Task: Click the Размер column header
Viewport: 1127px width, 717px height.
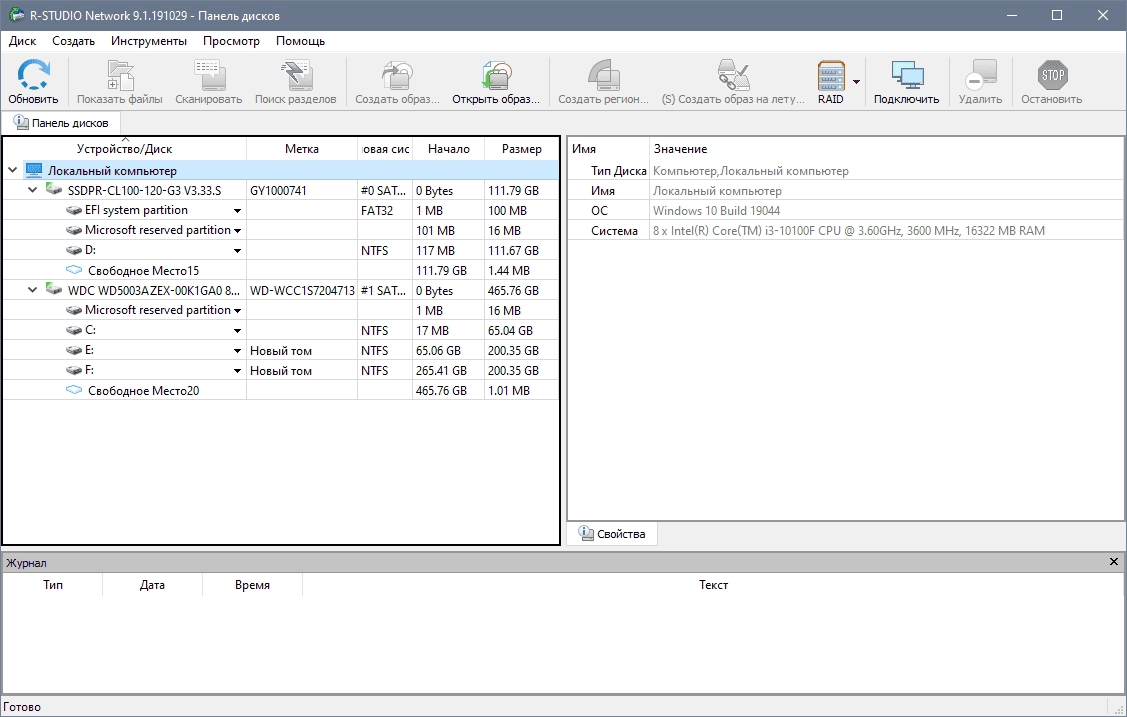Action: click(x=521, y=149)
